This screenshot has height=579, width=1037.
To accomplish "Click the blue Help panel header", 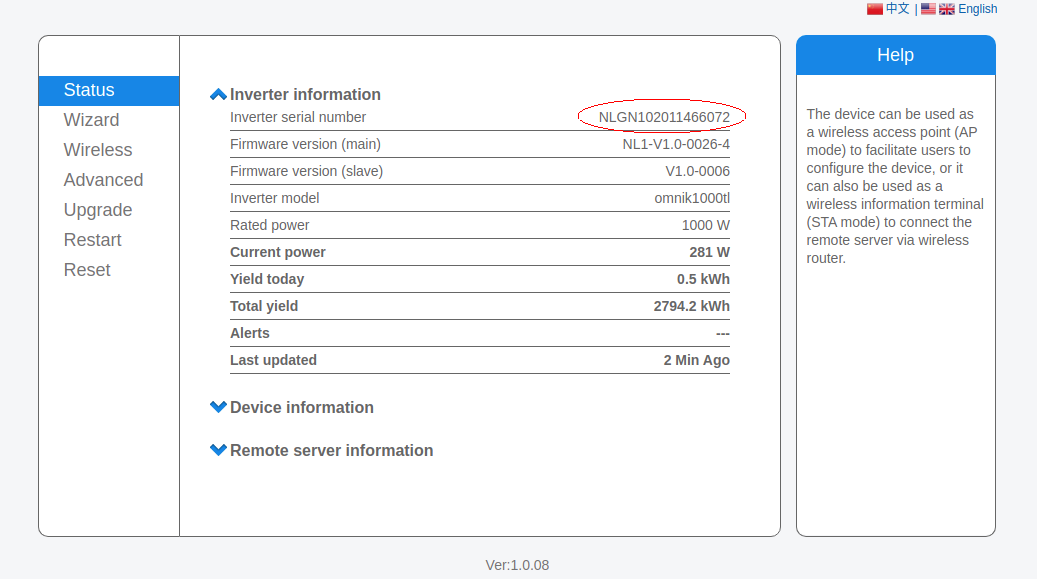I will [x=895, y=55].
